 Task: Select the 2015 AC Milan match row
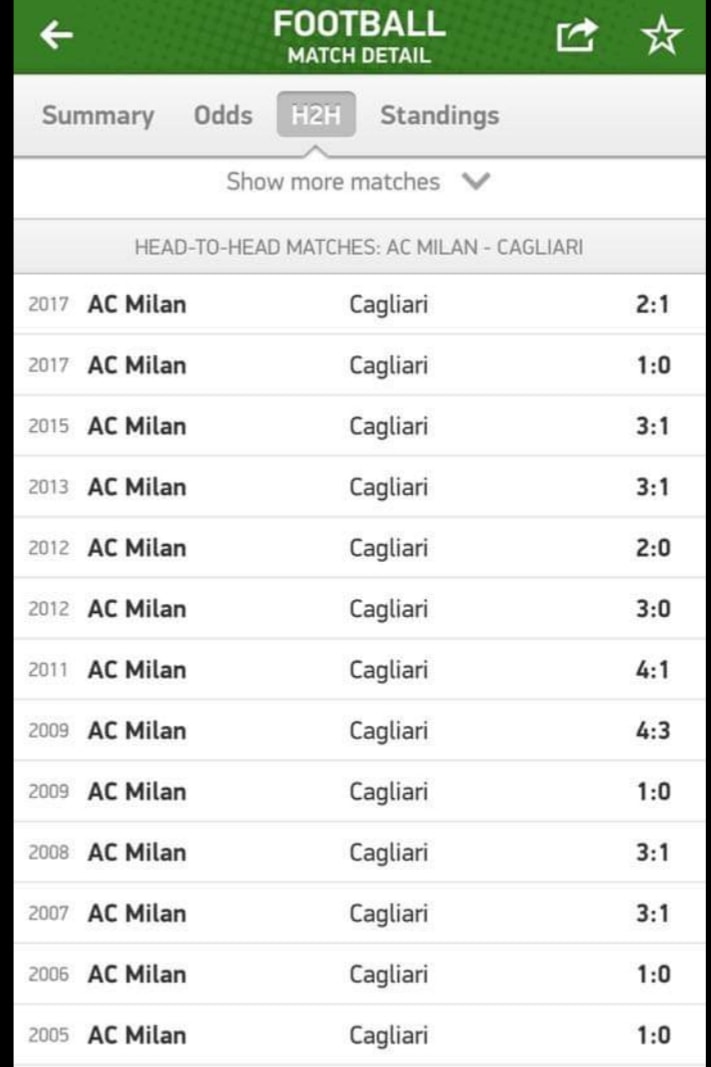point(359,426)
